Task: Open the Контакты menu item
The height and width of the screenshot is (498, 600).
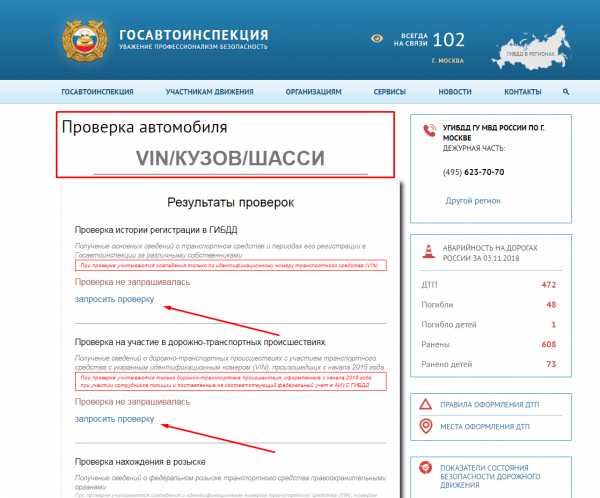Action: tap(522, 92)
